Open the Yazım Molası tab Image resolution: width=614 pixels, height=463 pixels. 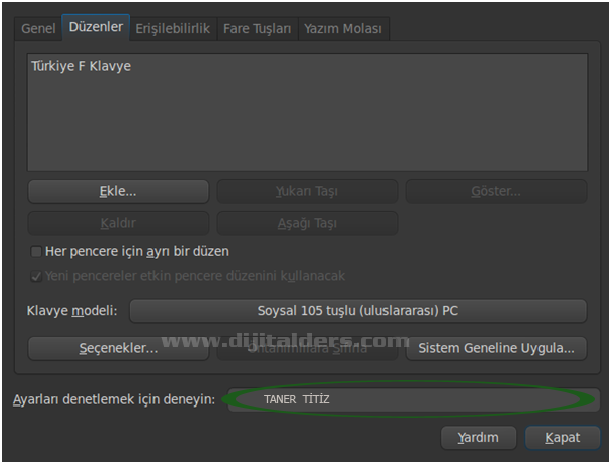(343, 29)
